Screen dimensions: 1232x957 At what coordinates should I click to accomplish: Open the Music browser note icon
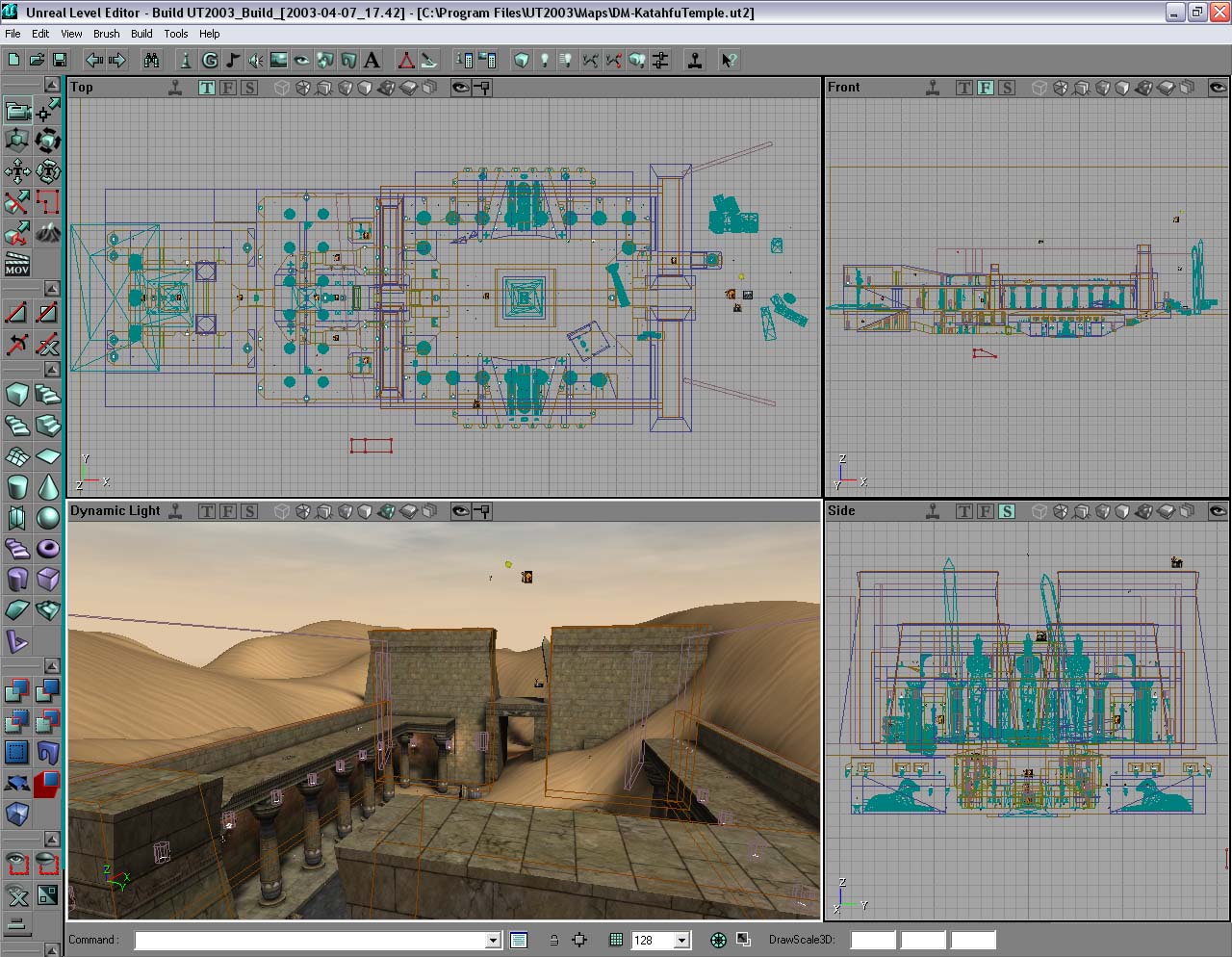[233, 61]
